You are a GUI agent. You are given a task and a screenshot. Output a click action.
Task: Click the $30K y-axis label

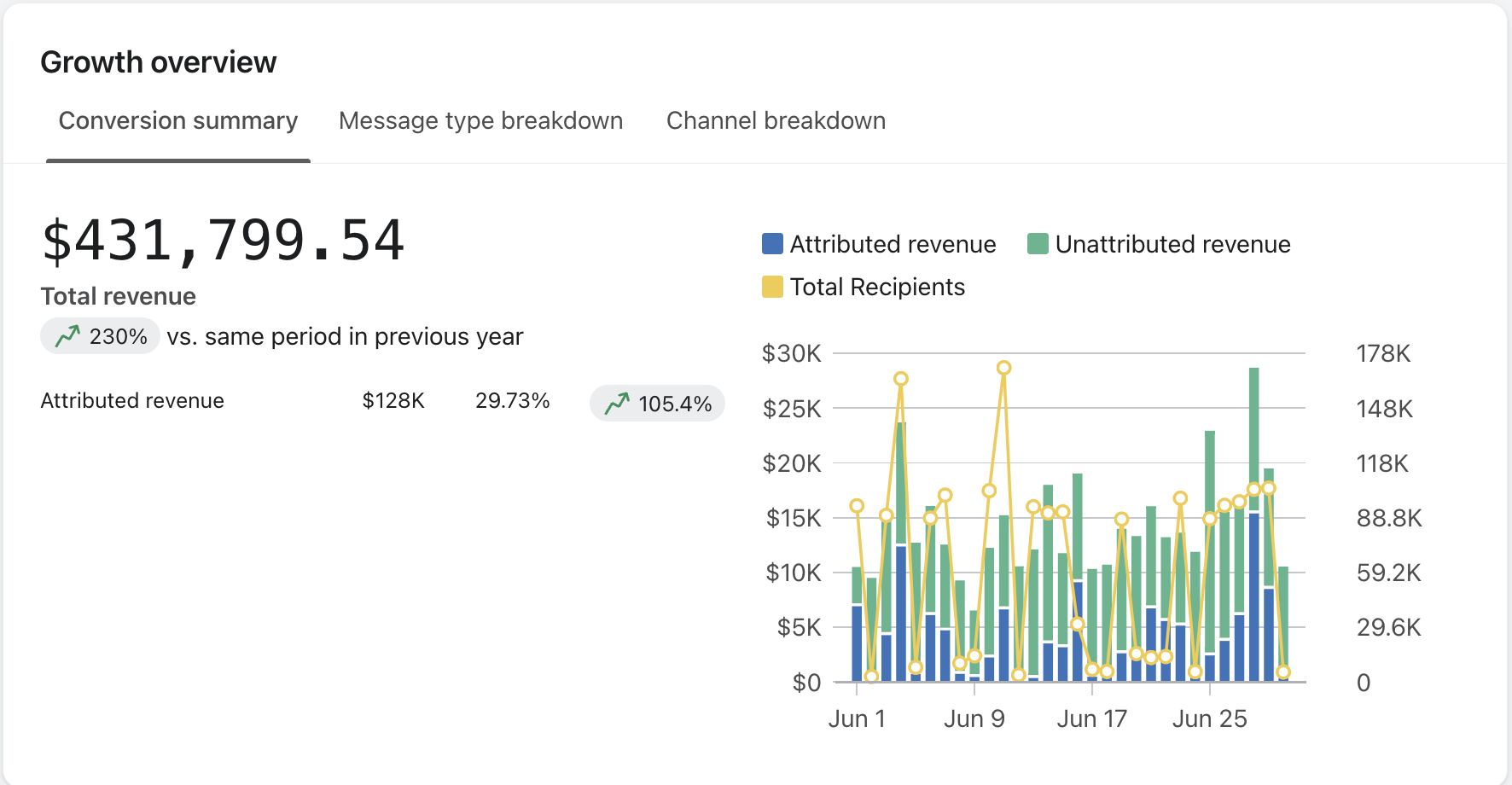pos(792,353)
